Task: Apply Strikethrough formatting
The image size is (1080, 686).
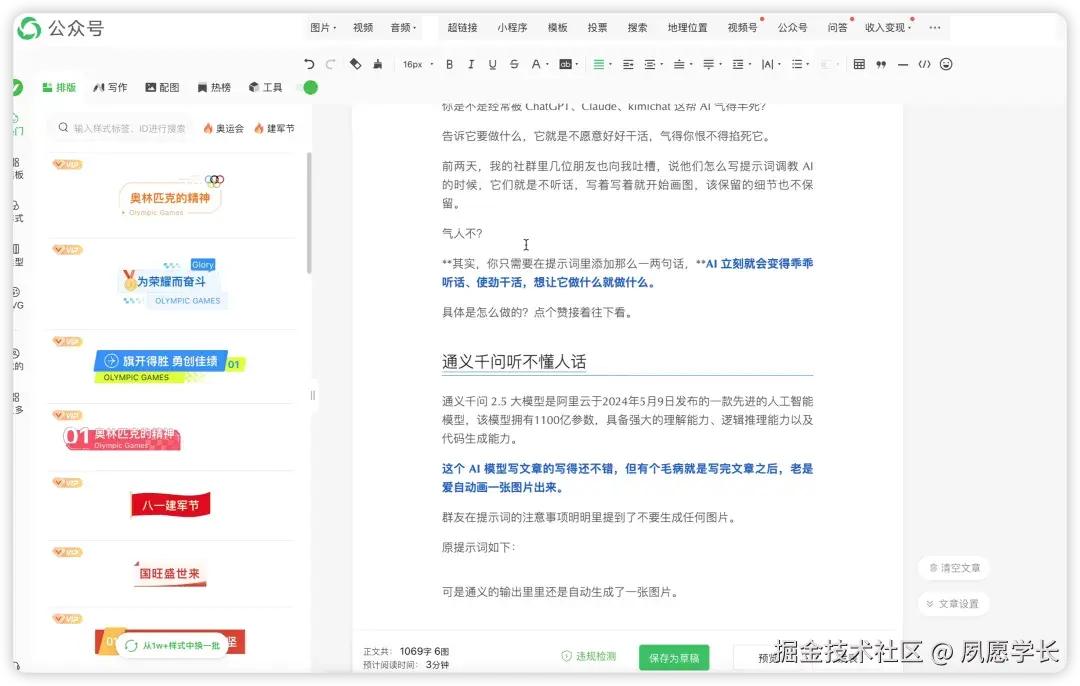Action: click(x=513, y=63)
